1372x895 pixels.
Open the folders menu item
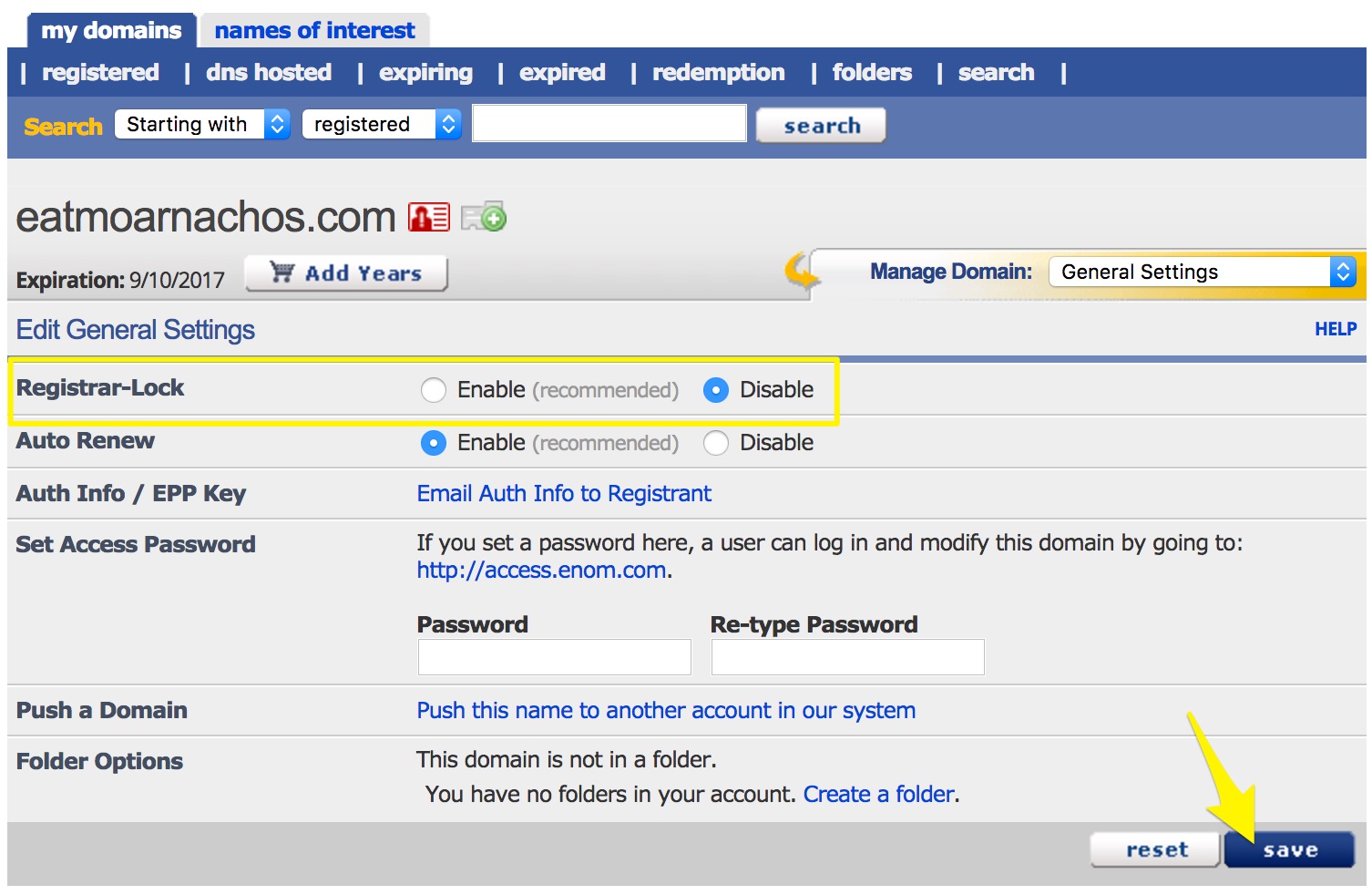pyautogui.click(x=872, y=72)
